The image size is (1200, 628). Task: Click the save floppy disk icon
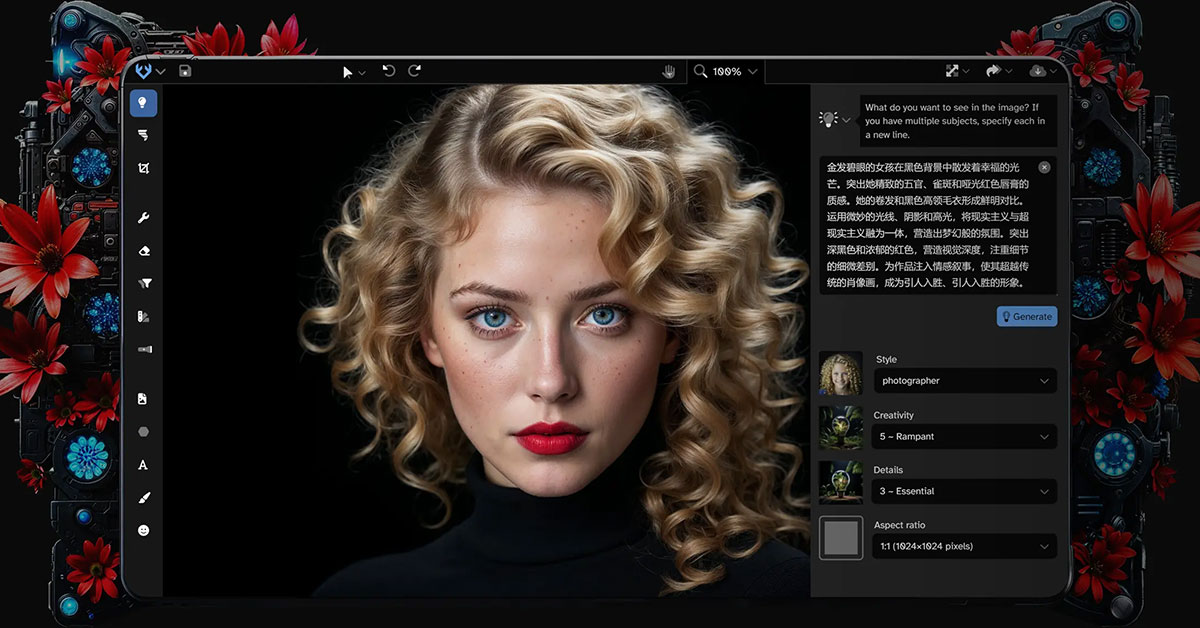185,71
